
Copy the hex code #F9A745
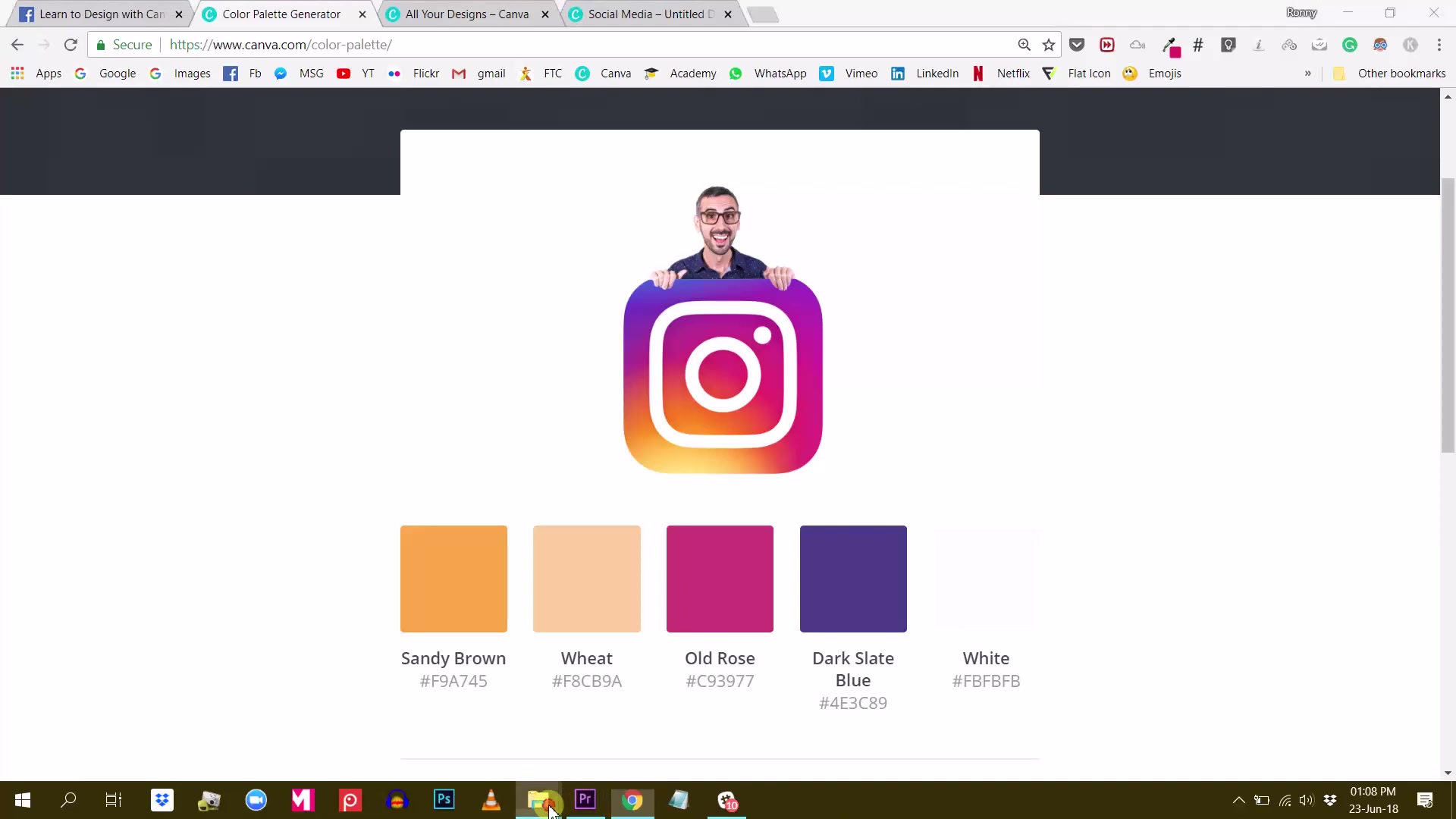pos(453,681)
